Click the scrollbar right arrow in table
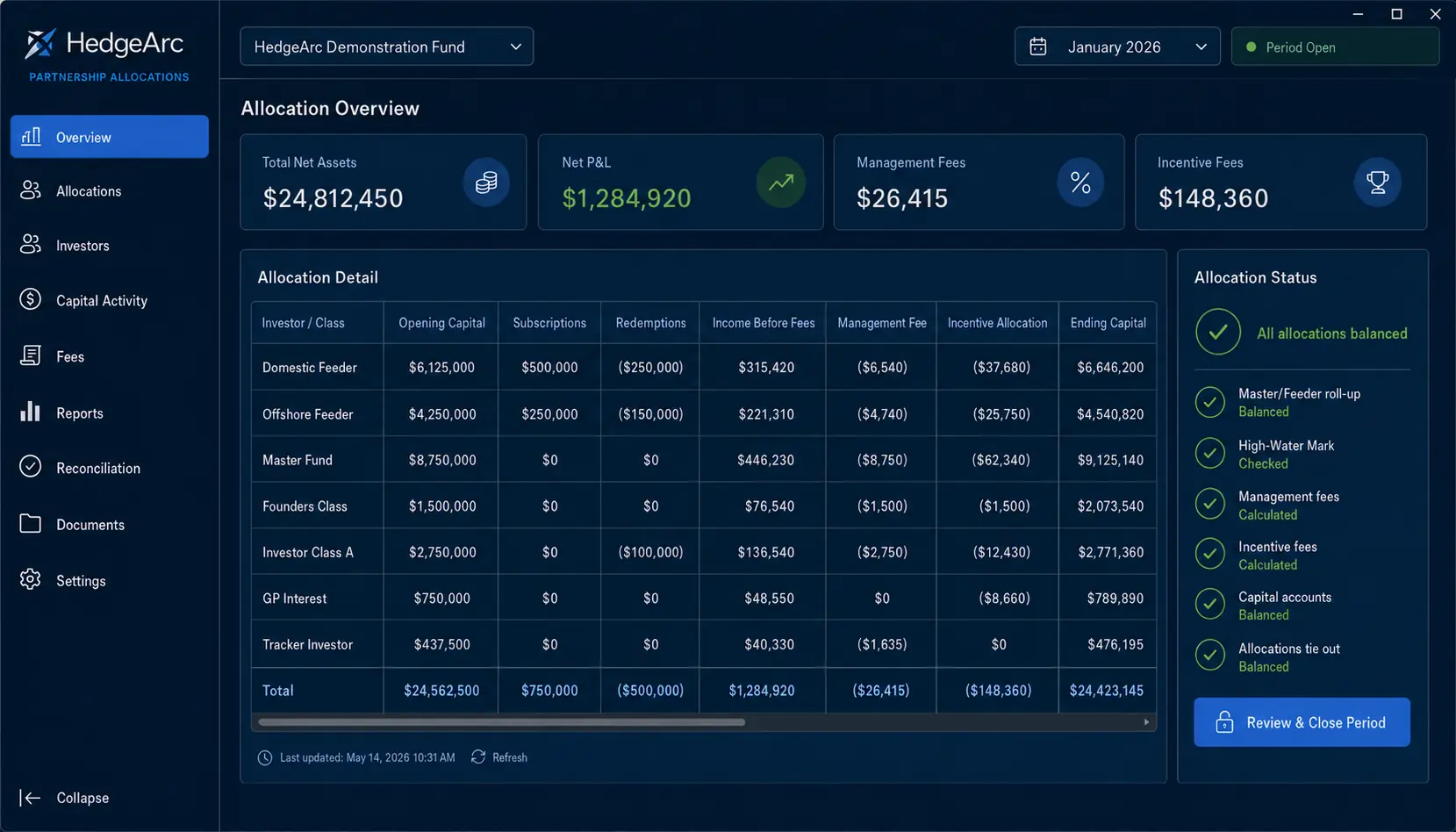The width and height of the screenshot is (1456, 832). click(1146, 722)
